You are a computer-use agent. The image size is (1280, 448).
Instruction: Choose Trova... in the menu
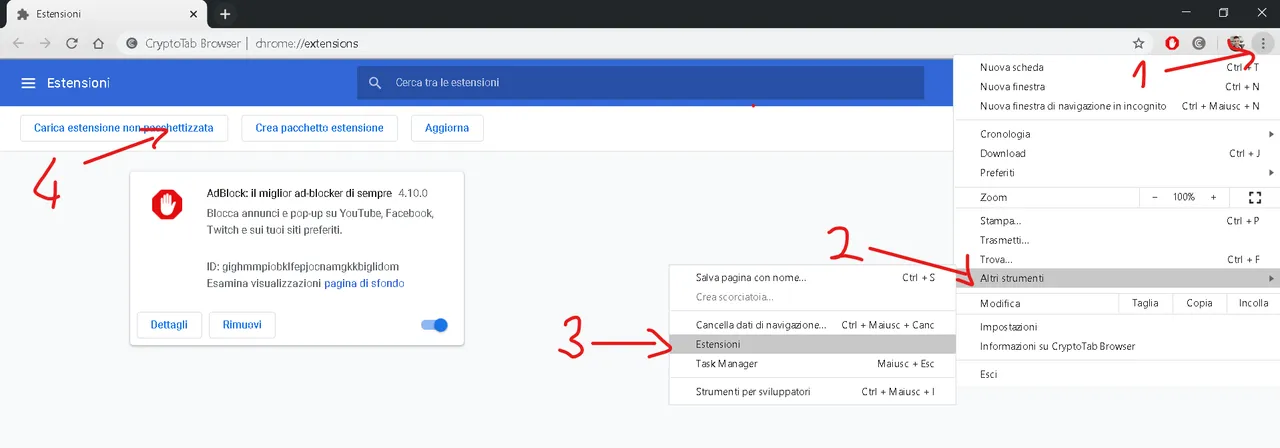pyautogui.click(x=1116, y=259)
